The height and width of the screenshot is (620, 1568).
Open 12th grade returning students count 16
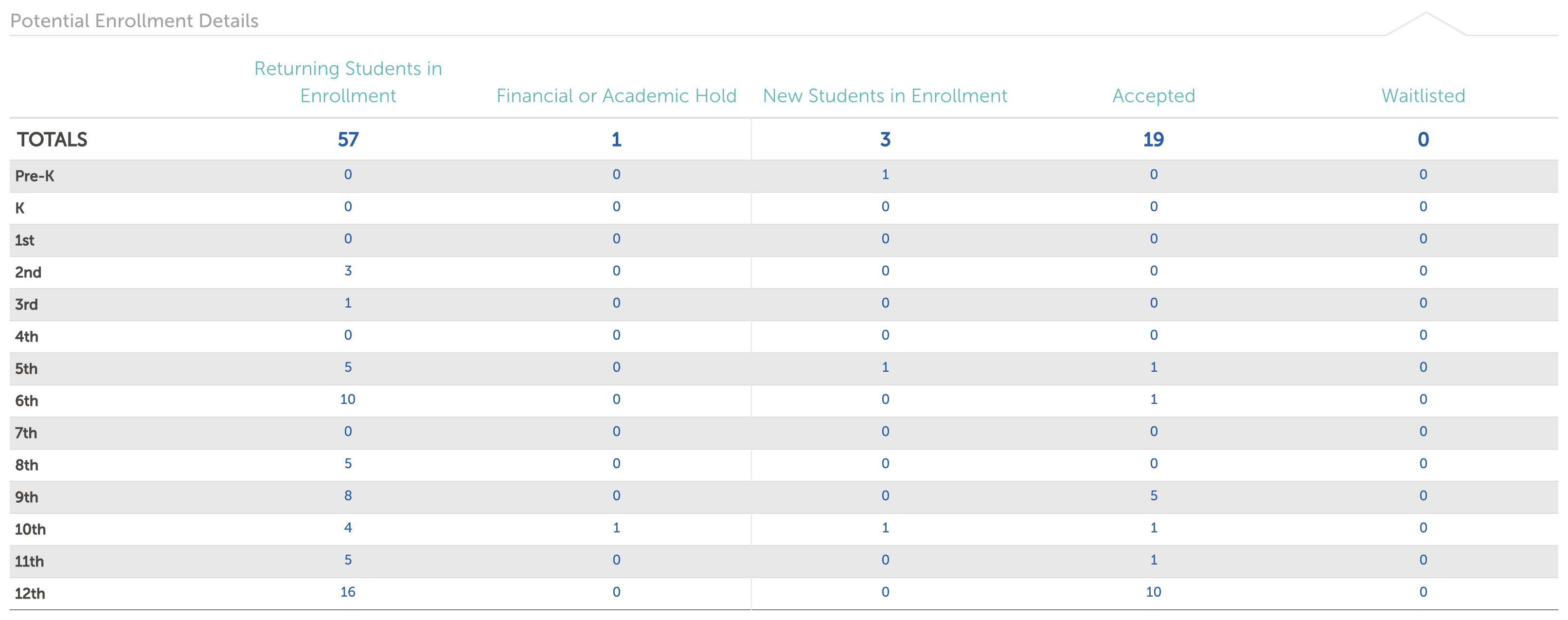(x=348, y=592)
